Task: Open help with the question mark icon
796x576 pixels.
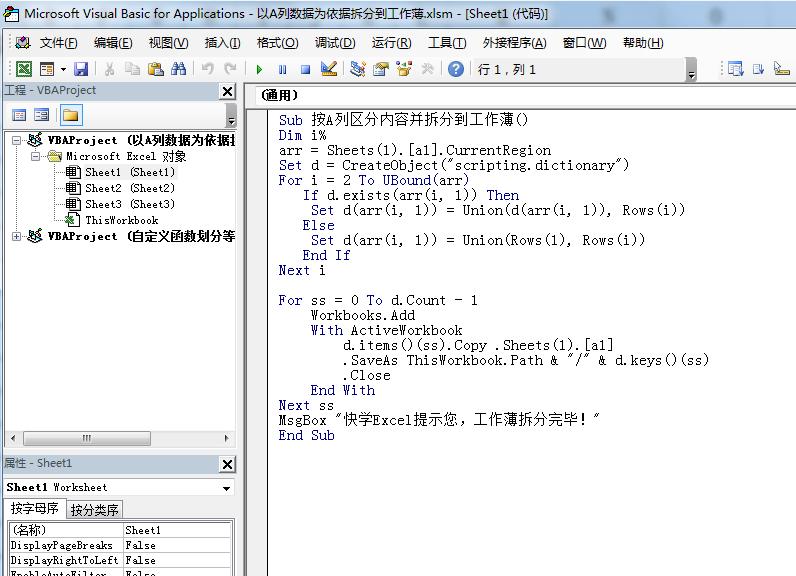Action: coord(456,69)
